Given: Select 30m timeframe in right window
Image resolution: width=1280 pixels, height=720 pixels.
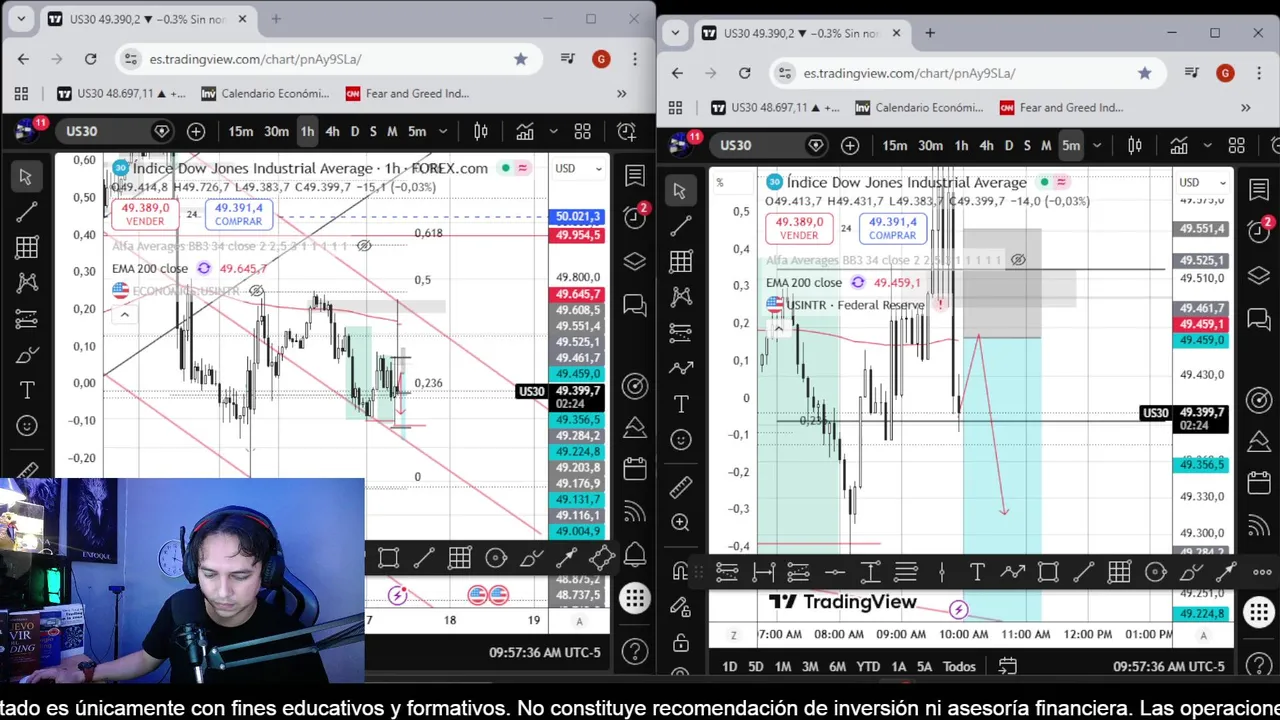Looking at the screenshot, I should click(930, 145).
